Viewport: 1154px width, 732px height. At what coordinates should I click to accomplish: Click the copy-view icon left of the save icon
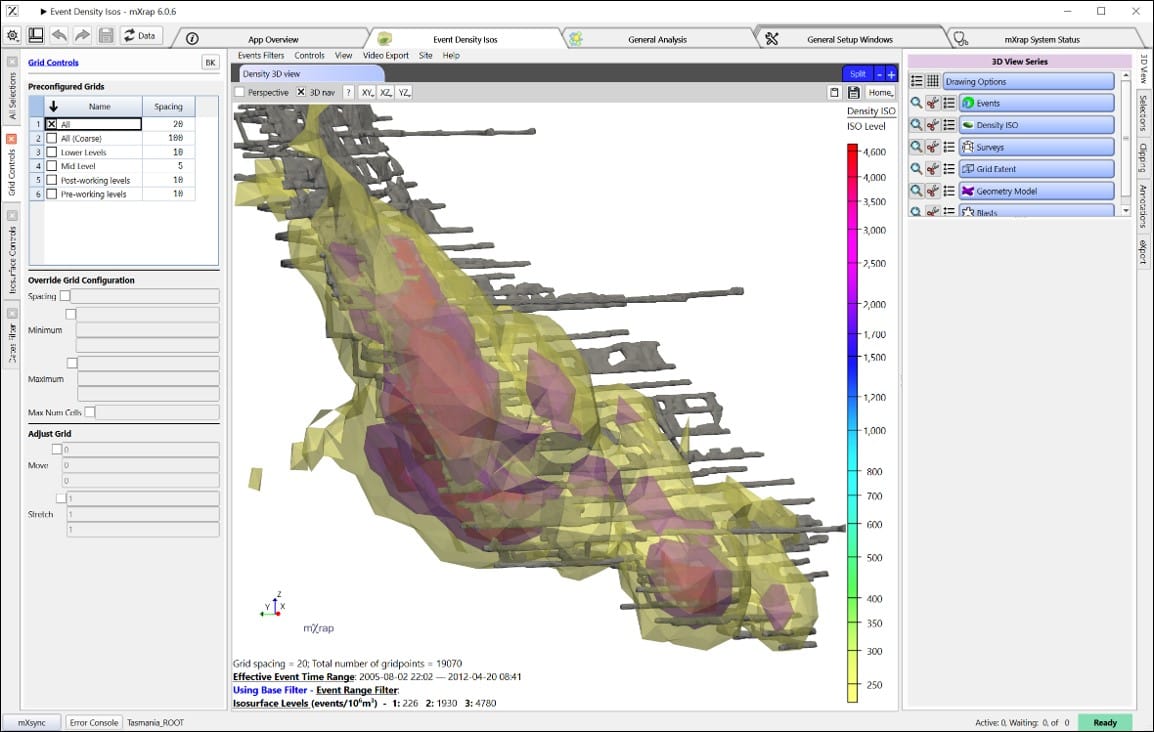[x=835, y=92]
